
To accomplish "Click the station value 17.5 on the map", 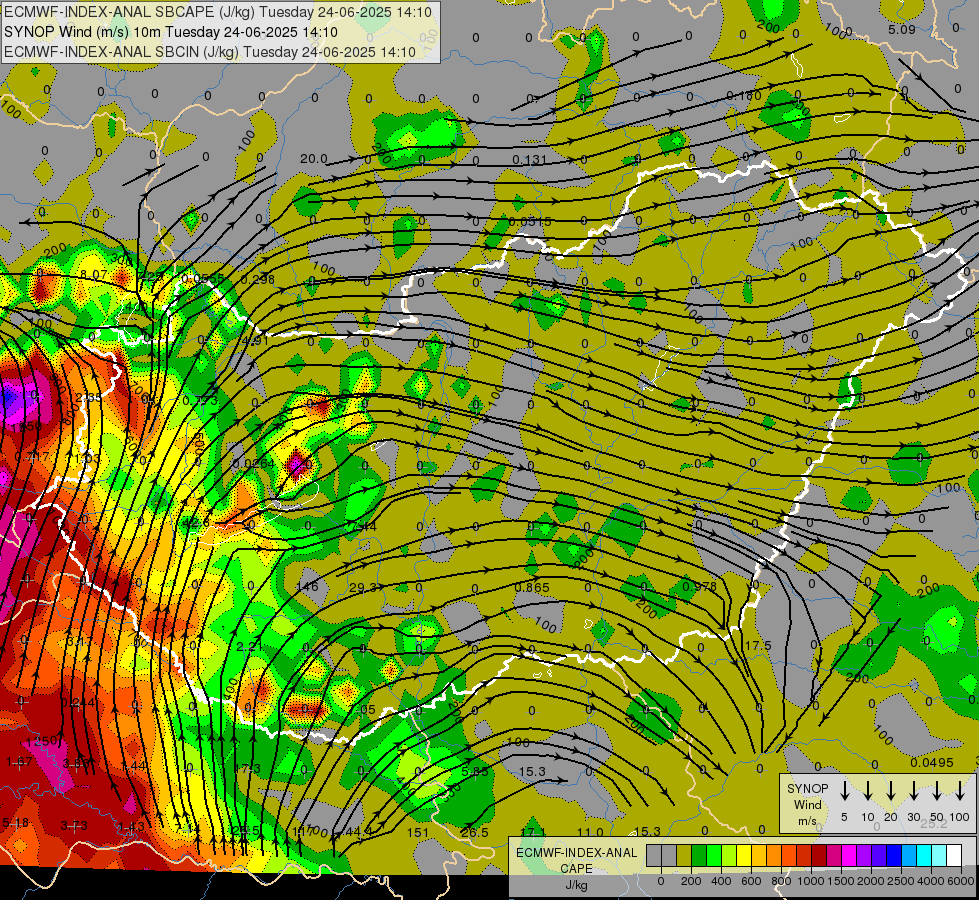I will pyautogui.click(x=758, y=645).
